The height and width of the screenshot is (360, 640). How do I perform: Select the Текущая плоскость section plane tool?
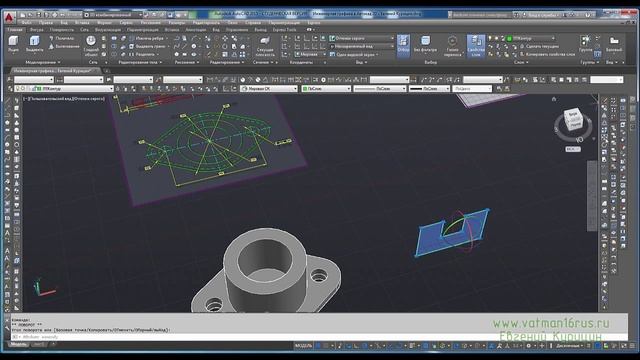click(x=264, y=45)
